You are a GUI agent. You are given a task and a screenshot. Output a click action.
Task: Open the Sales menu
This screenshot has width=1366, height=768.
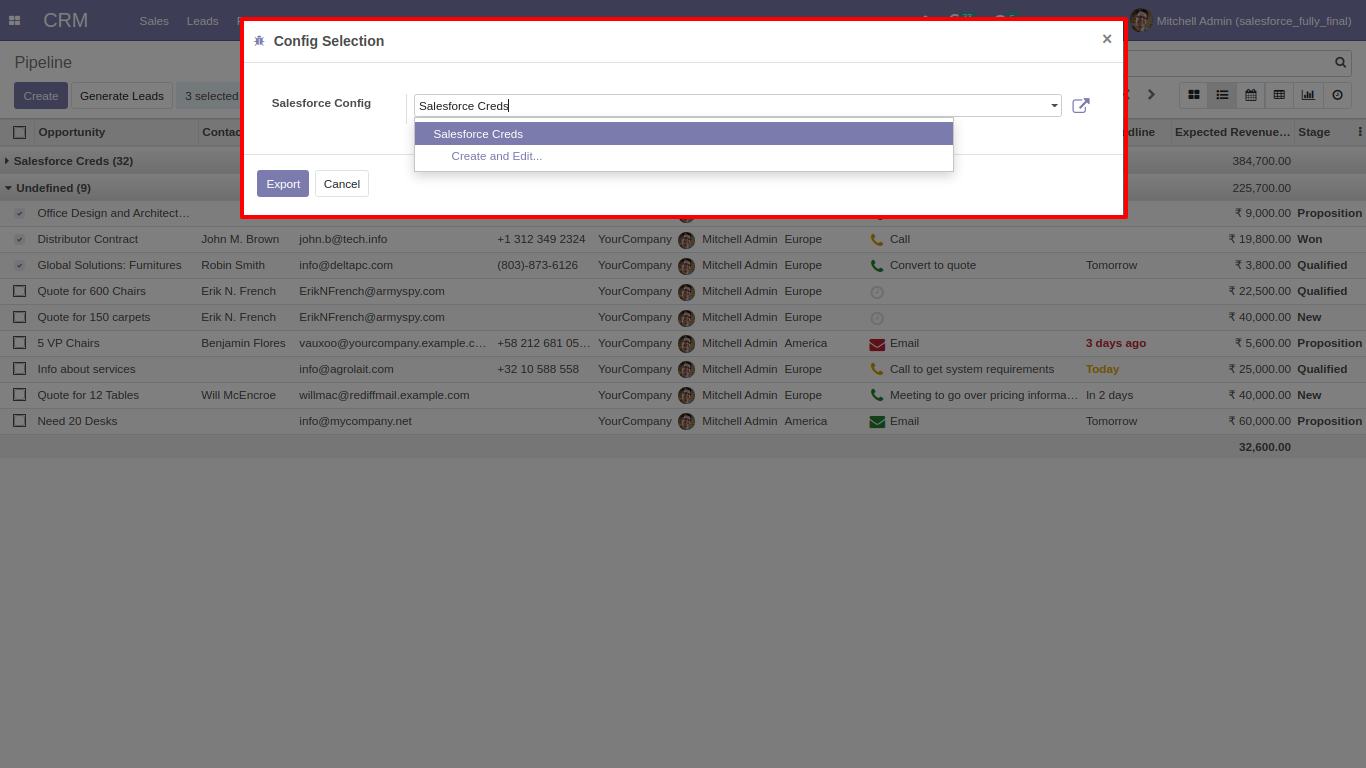tap(154, 21)
